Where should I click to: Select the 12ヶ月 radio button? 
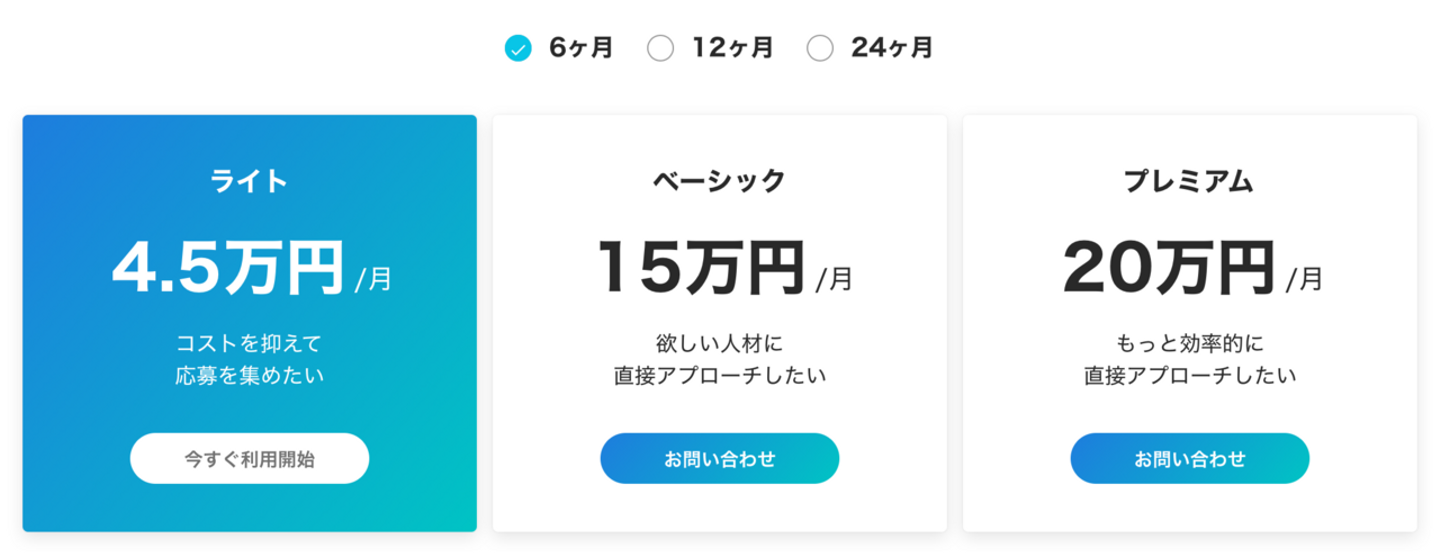tap(660, 48)
